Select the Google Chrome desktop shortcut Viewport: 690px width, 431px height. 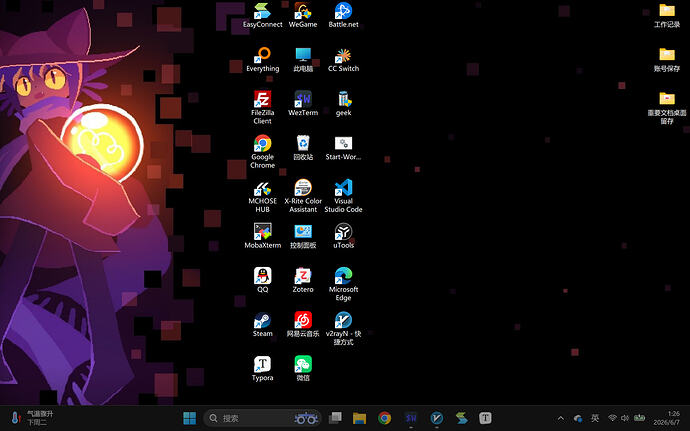pos(262,152)
